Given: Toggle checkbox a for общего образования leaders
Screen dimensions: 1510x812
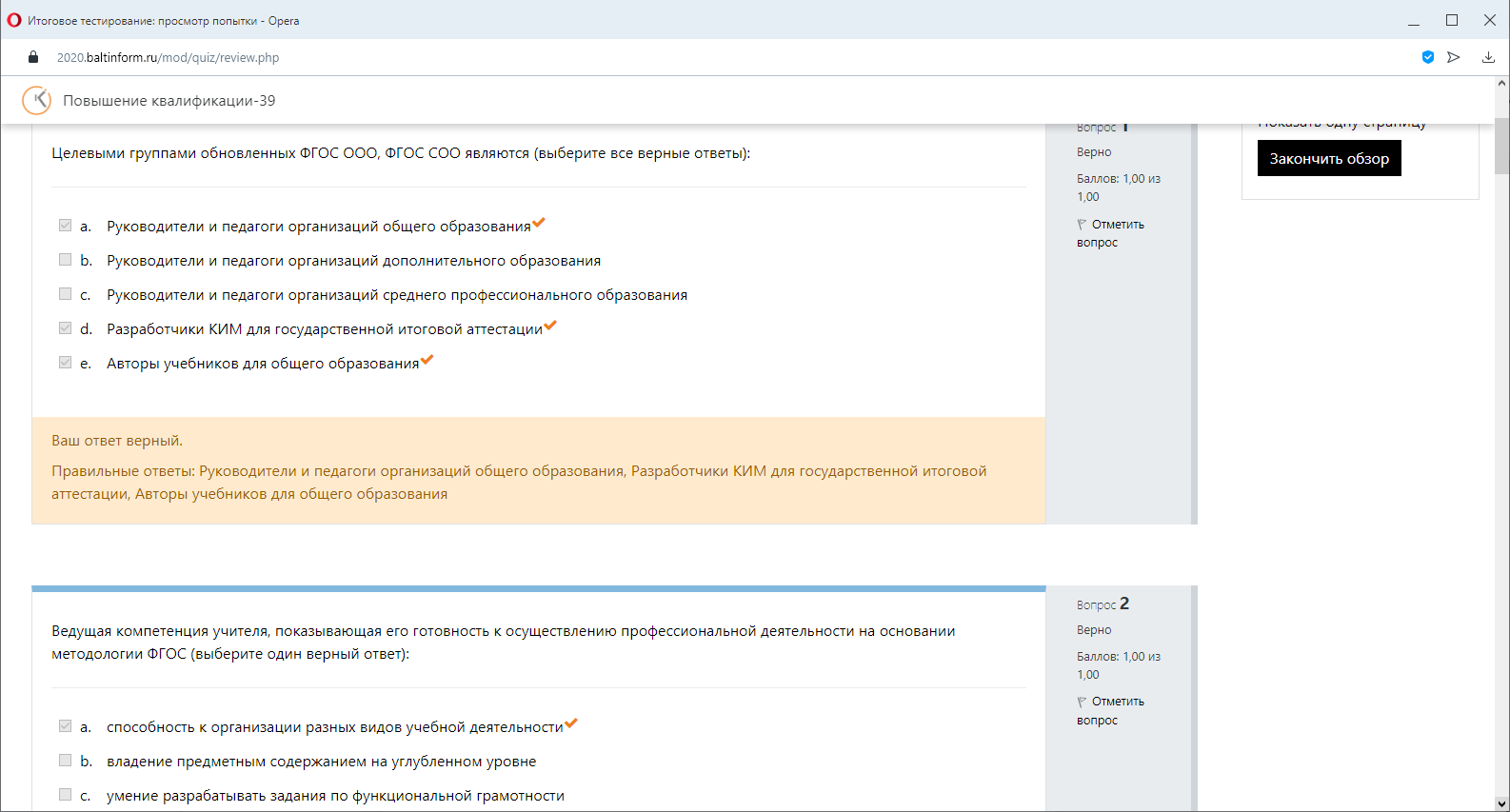Looking at the screenshot, I should [x=65, y=226].
